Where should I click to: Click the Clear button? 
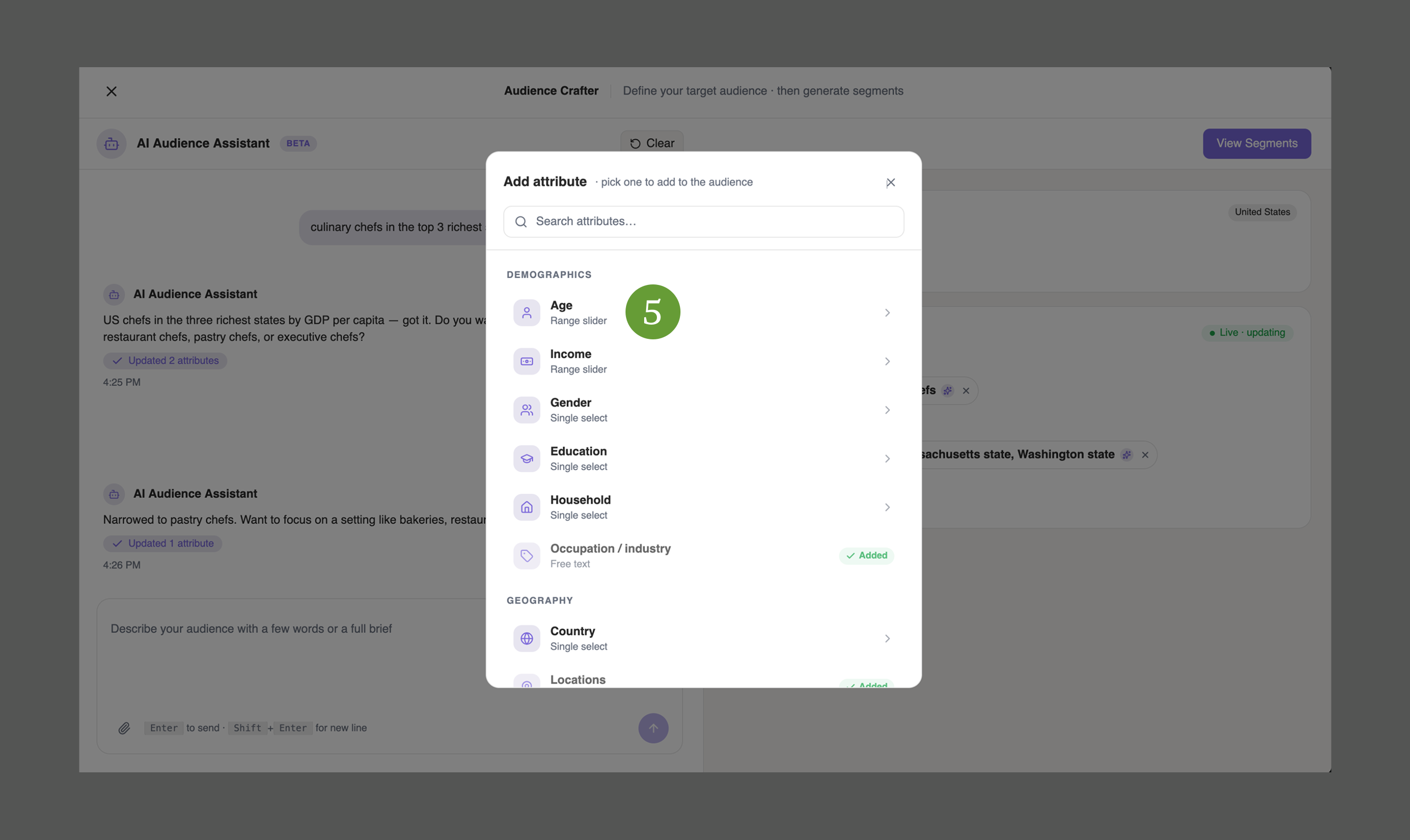point(652,143)
